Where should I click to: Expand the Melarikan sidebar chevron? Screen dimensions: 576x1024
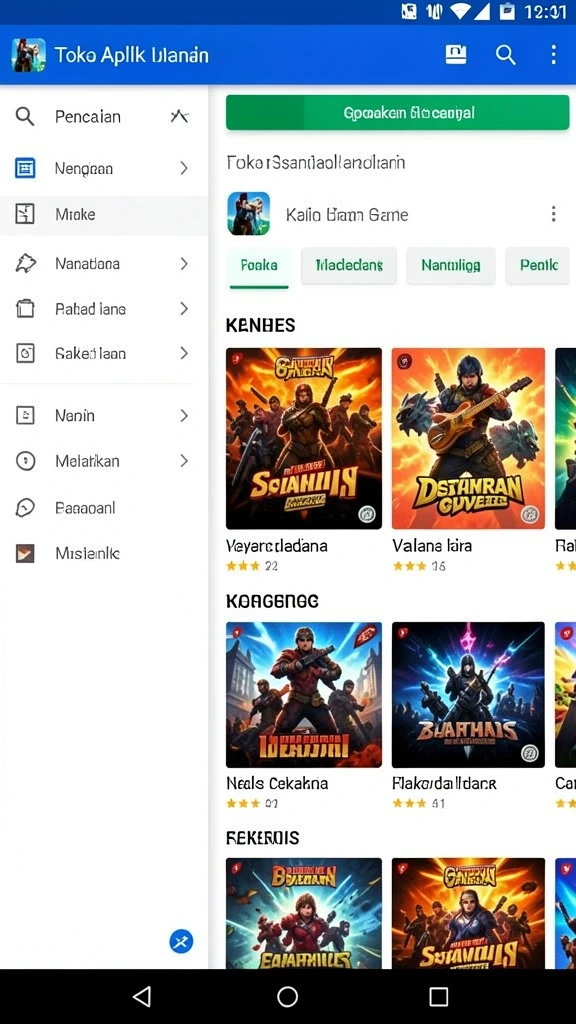pyautogui.click(x=184, y=461)
